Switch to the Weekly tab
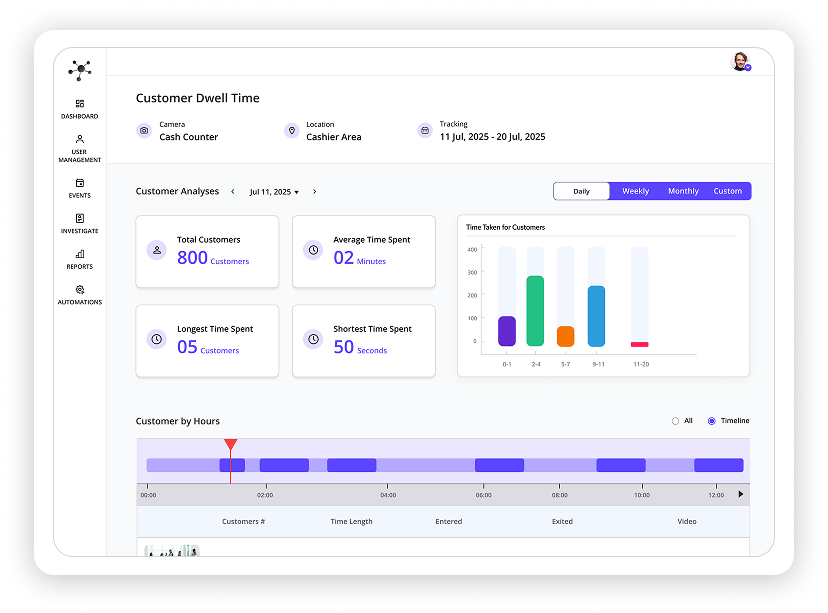Screen dimensions: 828x613 coord(635,191)
